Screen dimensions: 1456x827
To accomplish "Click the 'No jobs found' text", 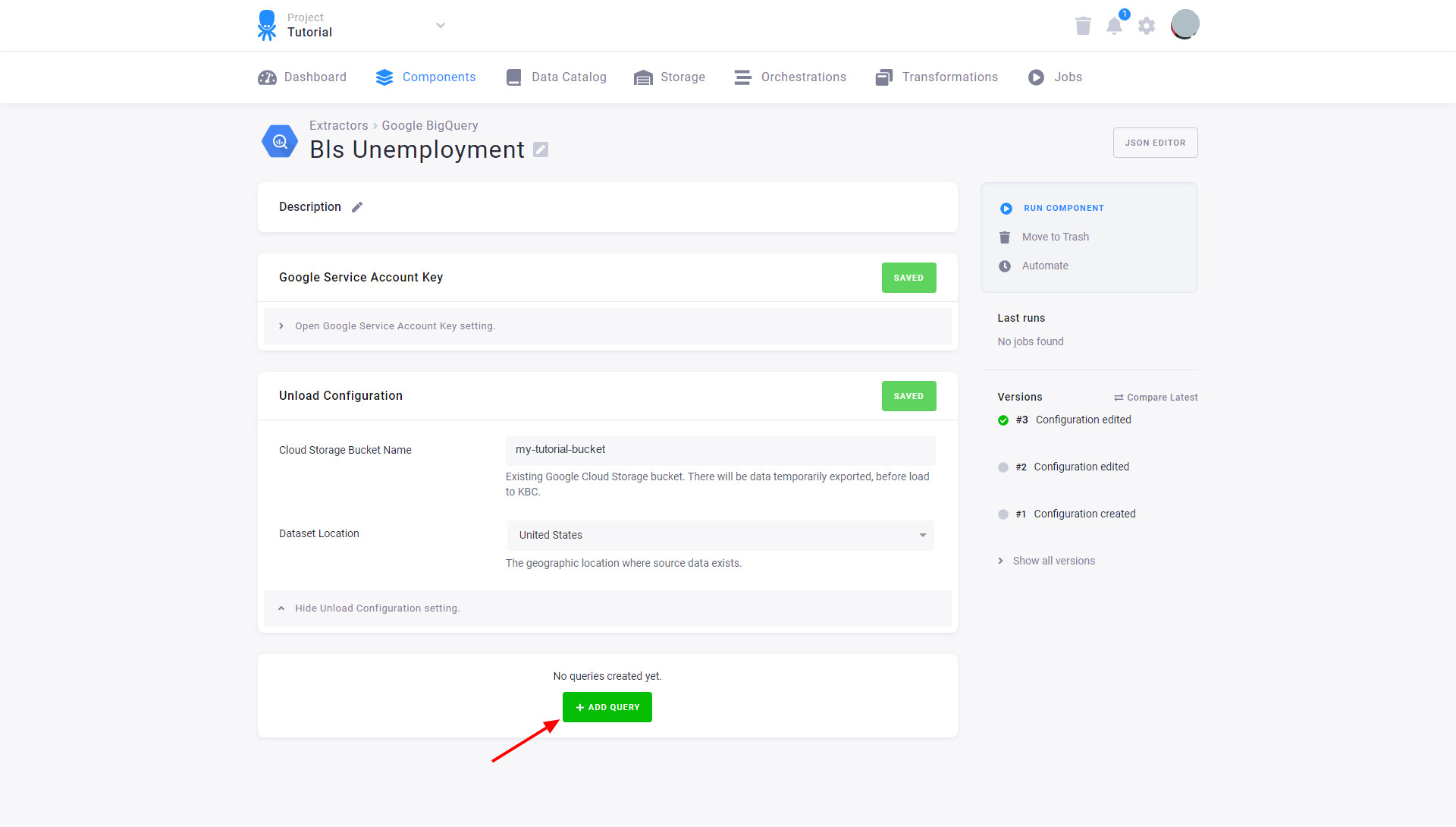I will tap(1031, 342).
